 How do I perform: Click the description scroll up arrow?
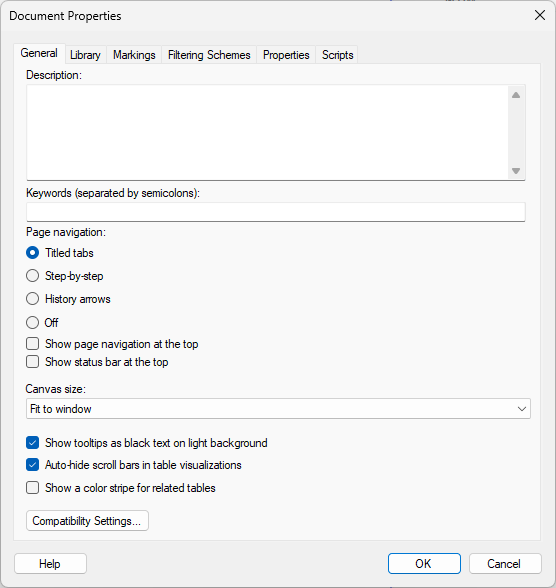pyautogui.click(x=516, y=95)
